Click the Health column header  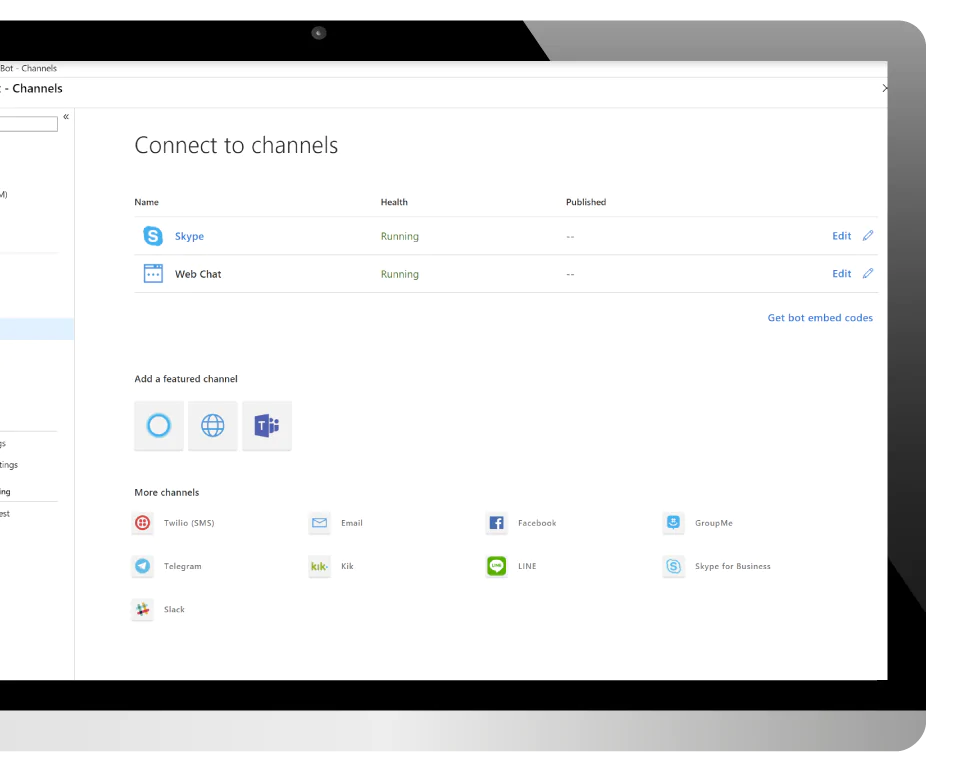click(394, 202)
